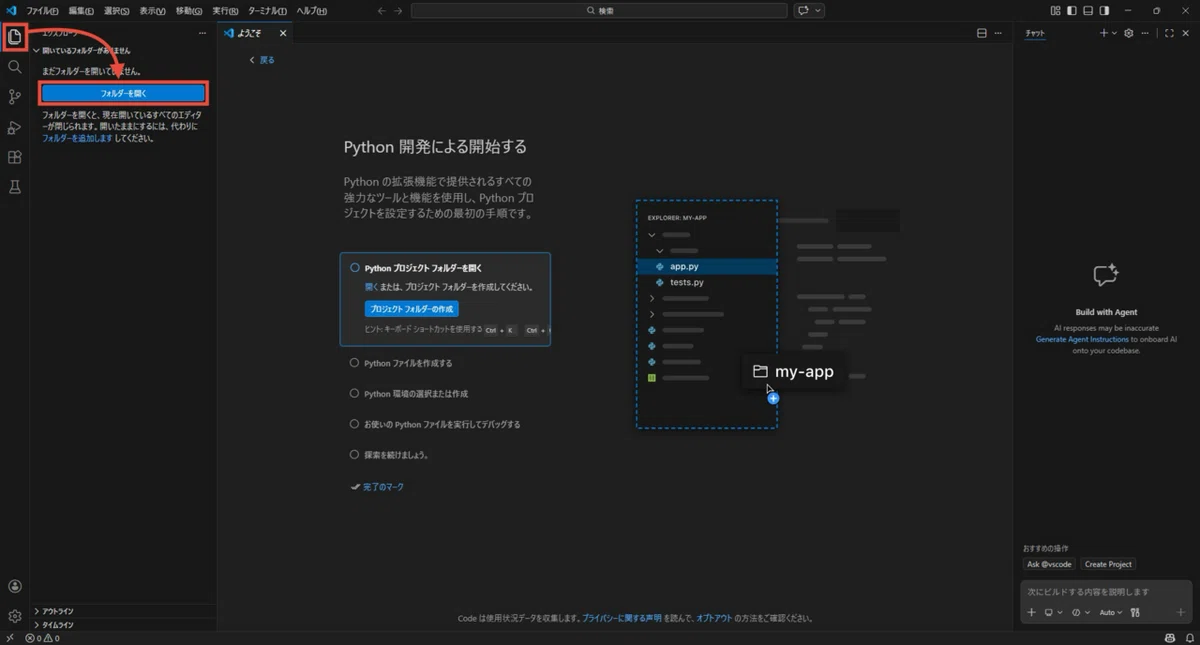Click the プロジェクト フォルダーの作成 button
Screen dimensions: 1200x645
point(412,309)
